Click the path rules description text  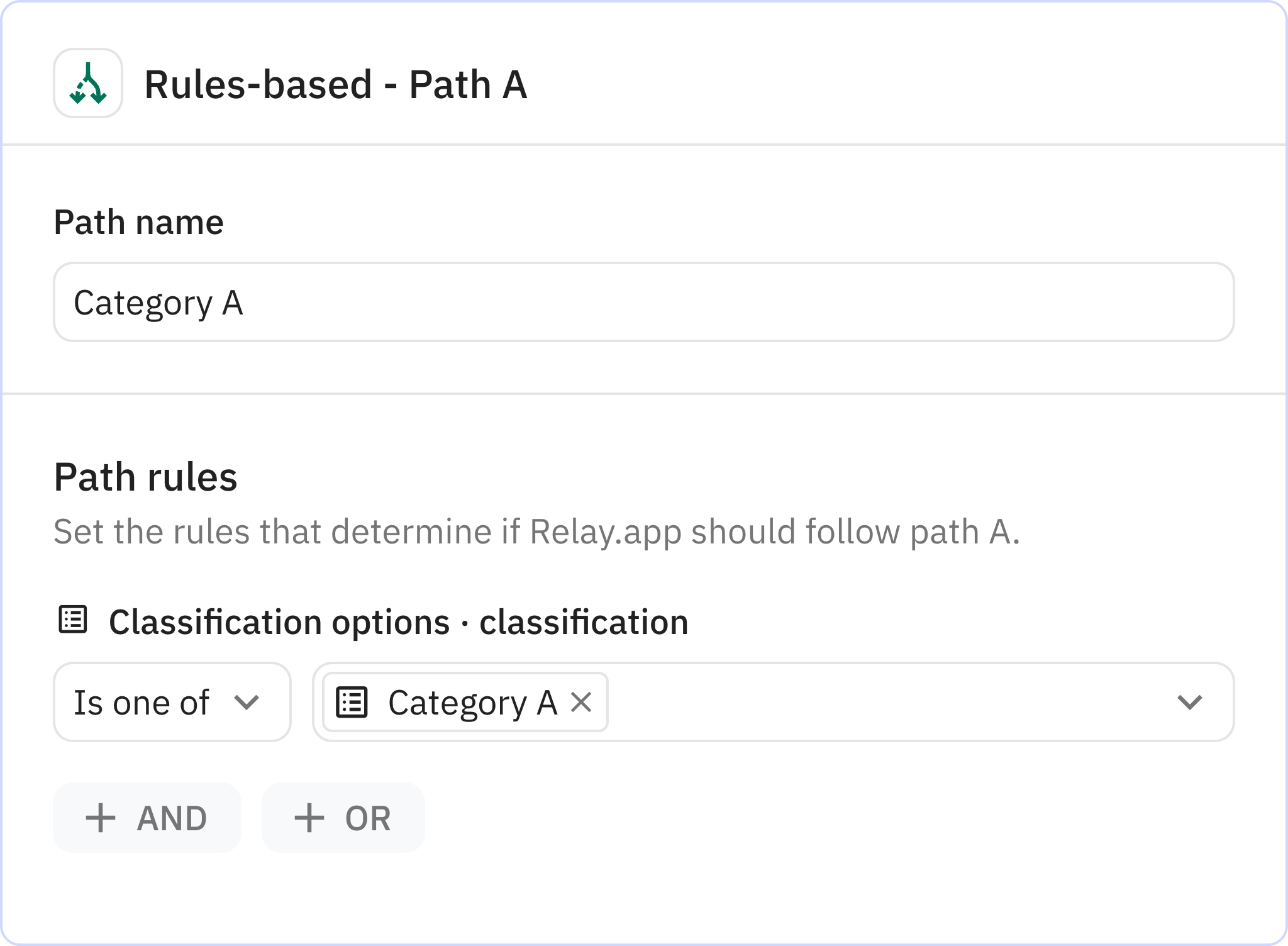pos(536,532)
